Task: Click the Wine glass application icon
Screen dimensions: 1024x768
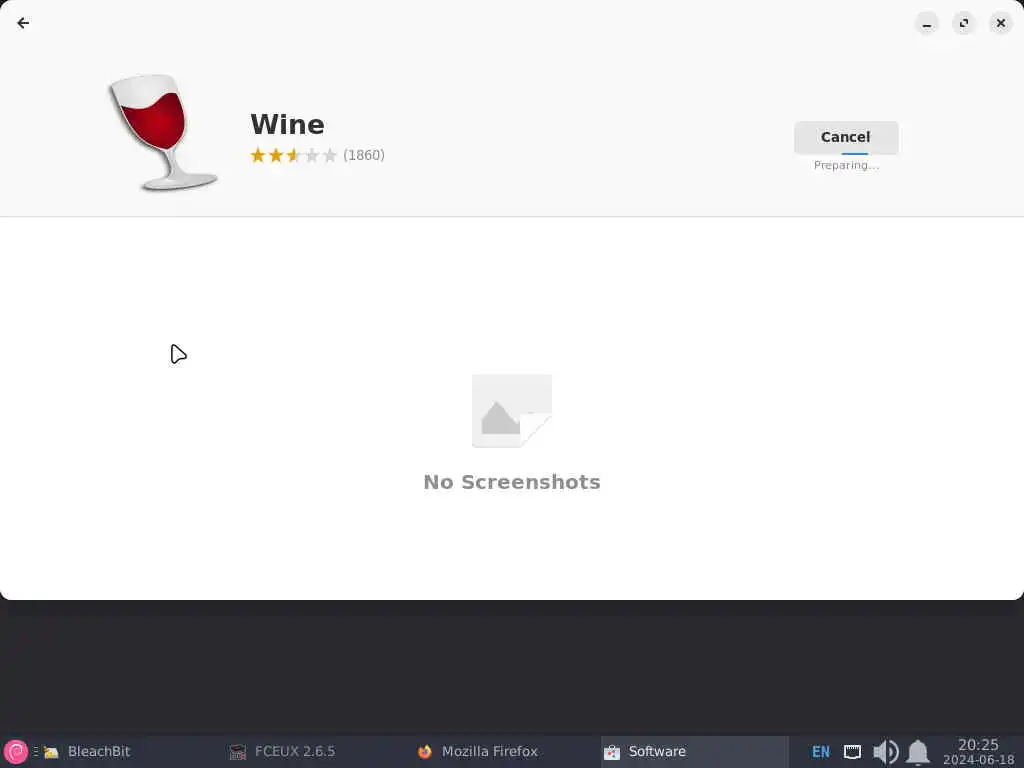Action: [162, 132]
